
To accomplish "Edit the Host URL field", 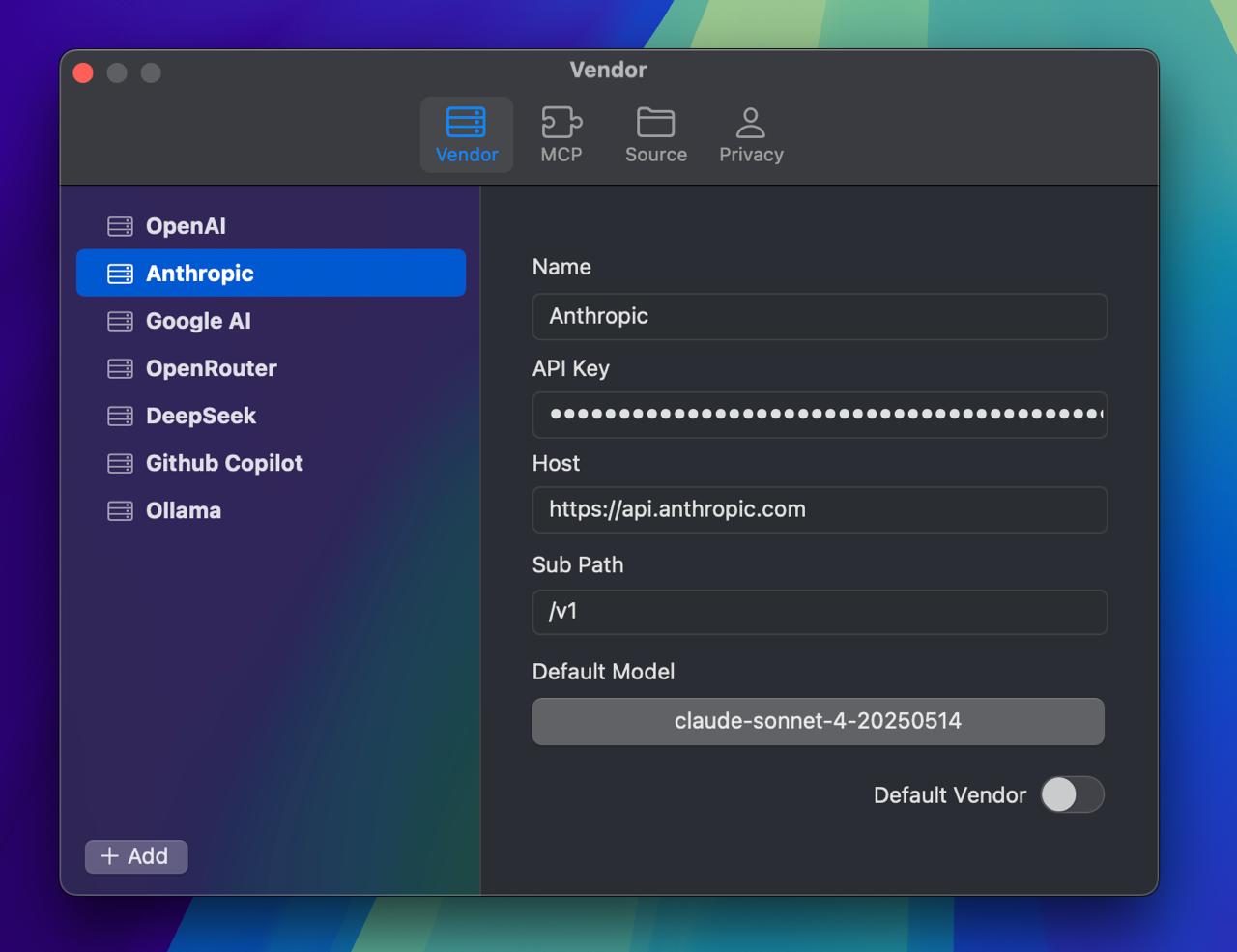I will click(x=820, y=509).
